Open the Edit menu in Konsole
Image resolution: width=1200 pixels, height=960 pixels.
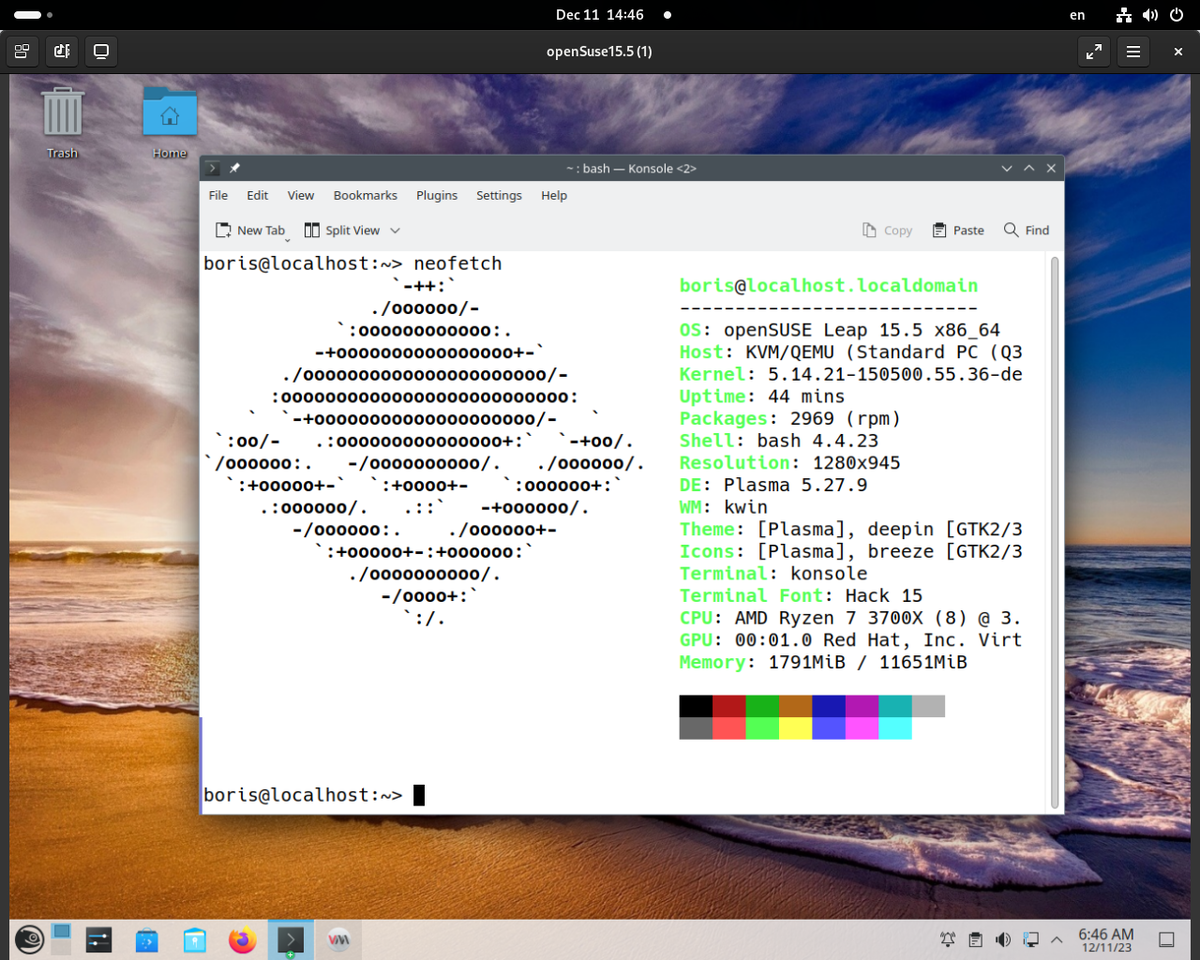[x=257, y=195]
